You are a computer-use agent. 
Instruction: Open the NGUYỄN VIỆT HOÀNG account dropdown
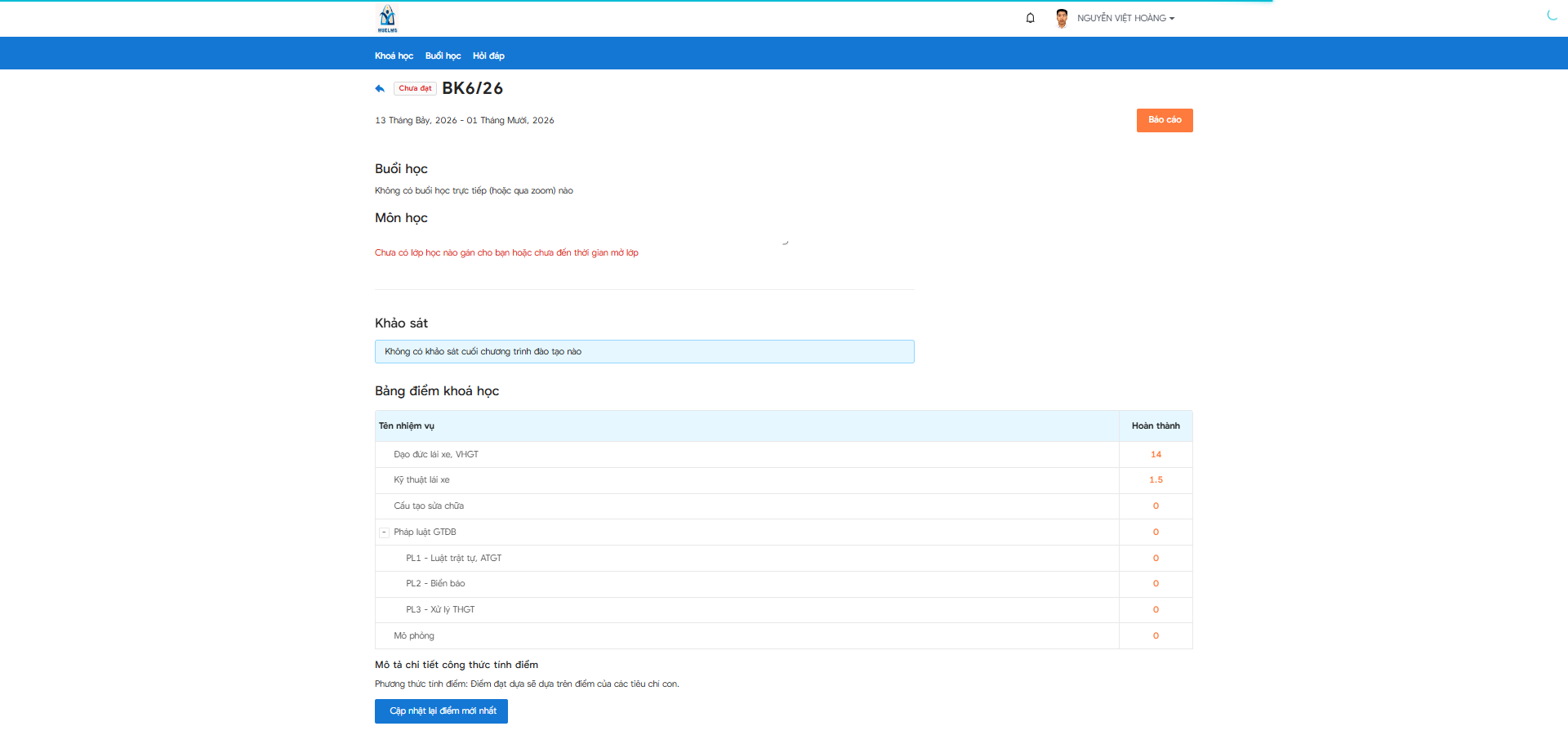click(x=1125, y=18)
